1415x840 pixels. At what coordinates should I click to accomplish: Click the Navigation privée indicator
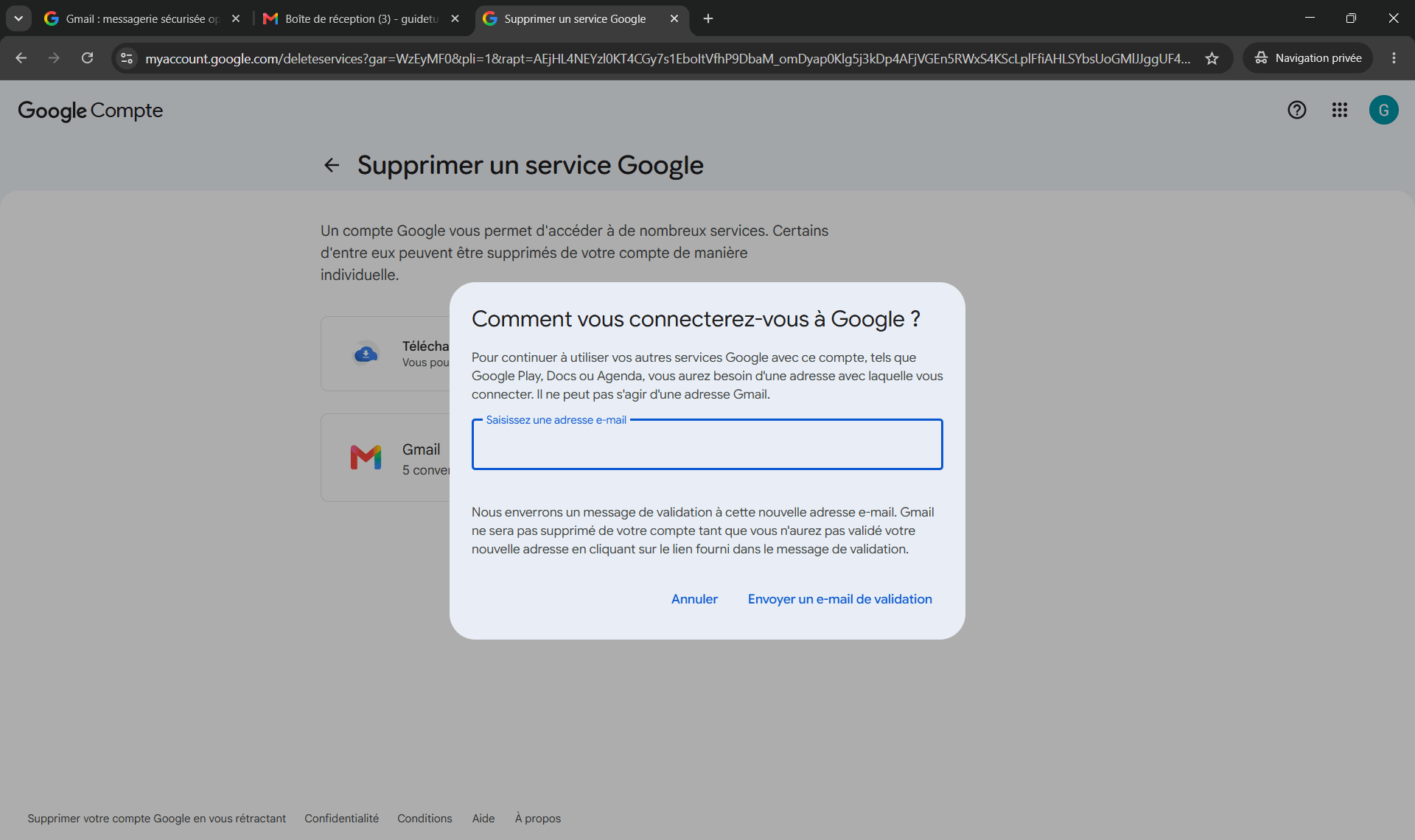click(1308, 58)
